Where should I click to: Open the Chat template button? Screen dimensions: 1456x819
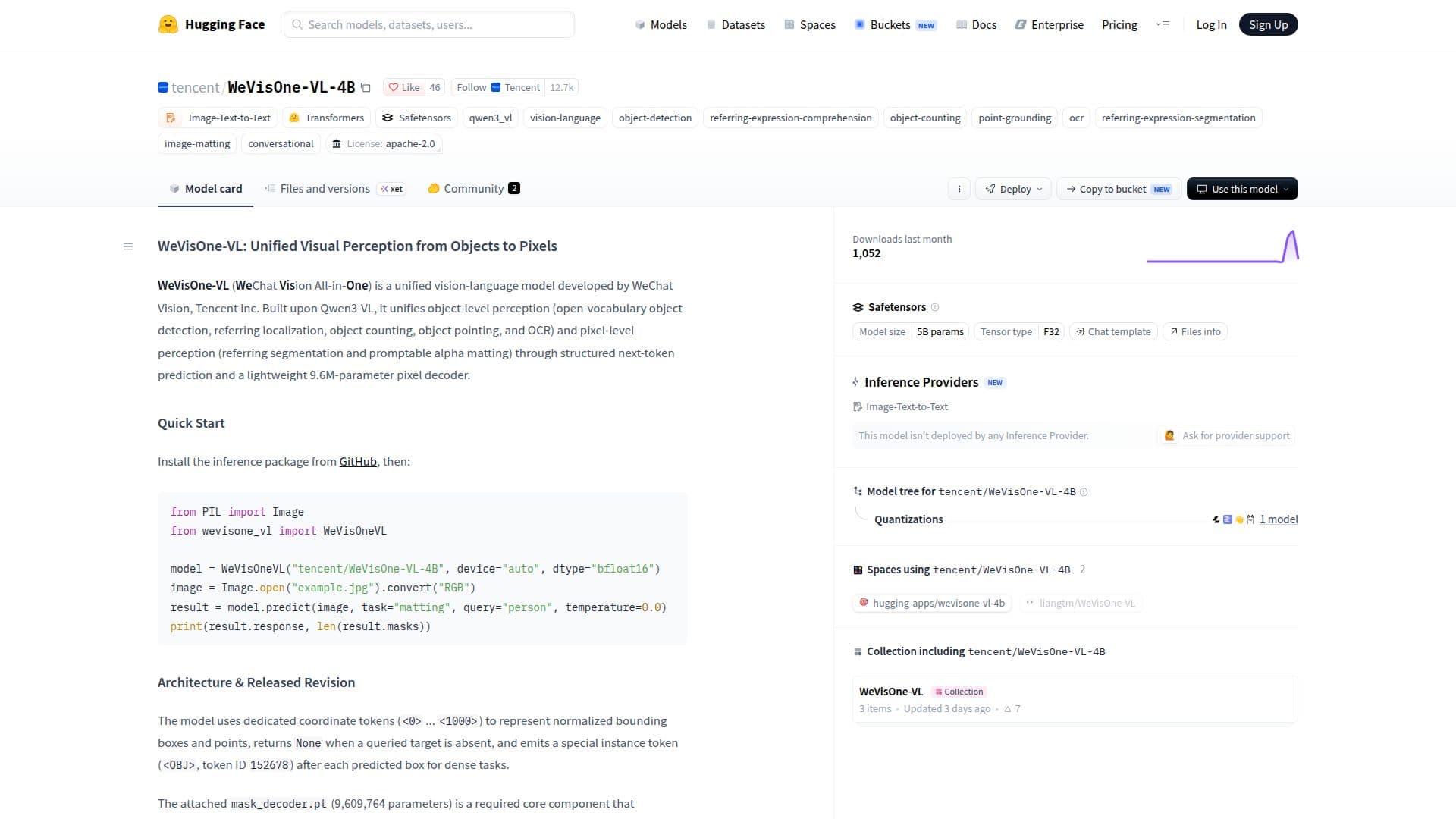click(1113, 331)
